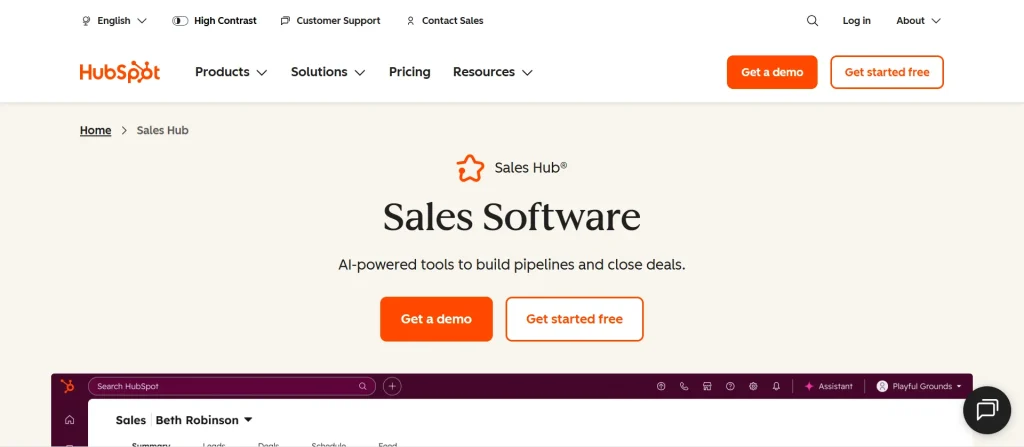Go to Home breadcrumb link
The height and width of the screenshot is (447, 1024).
(95, 130)
